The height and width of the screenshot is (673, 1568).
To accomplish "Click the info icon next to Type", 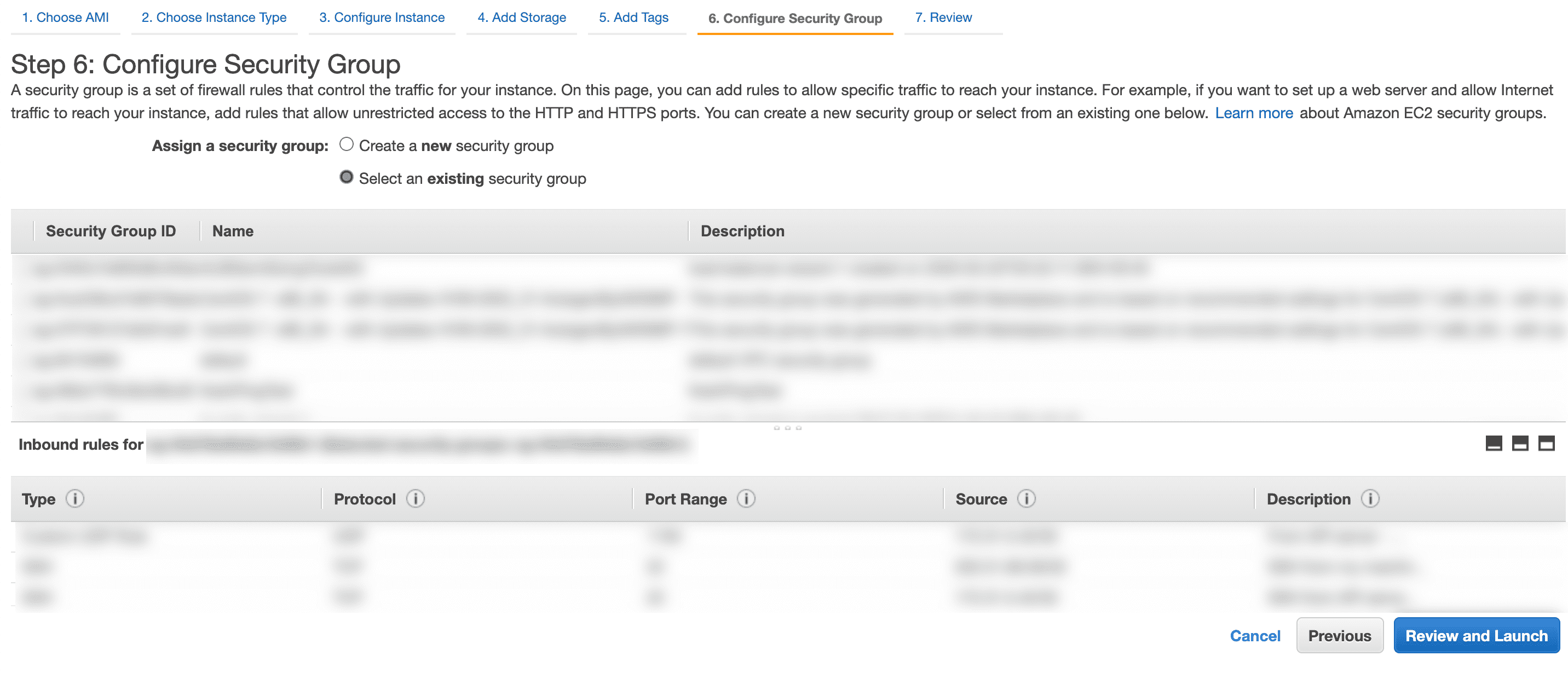I will tap(75, 498).
